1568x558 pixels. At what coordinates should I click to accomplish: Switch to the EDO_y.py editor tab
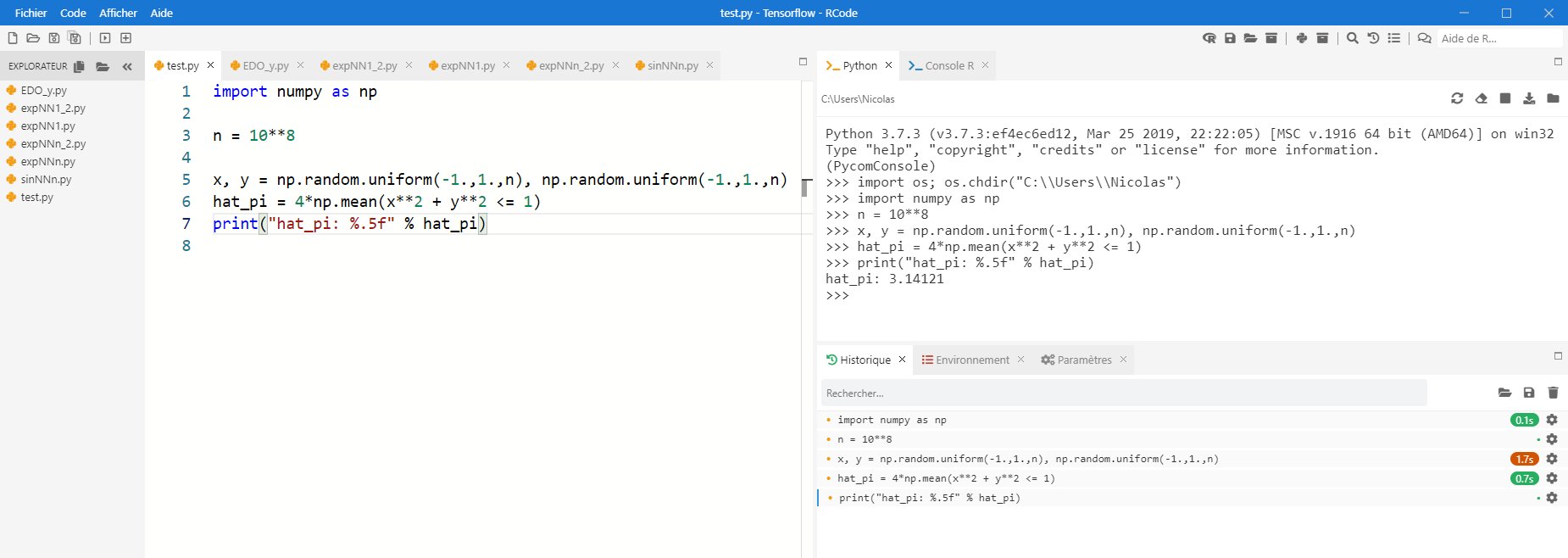coord(265,65)
